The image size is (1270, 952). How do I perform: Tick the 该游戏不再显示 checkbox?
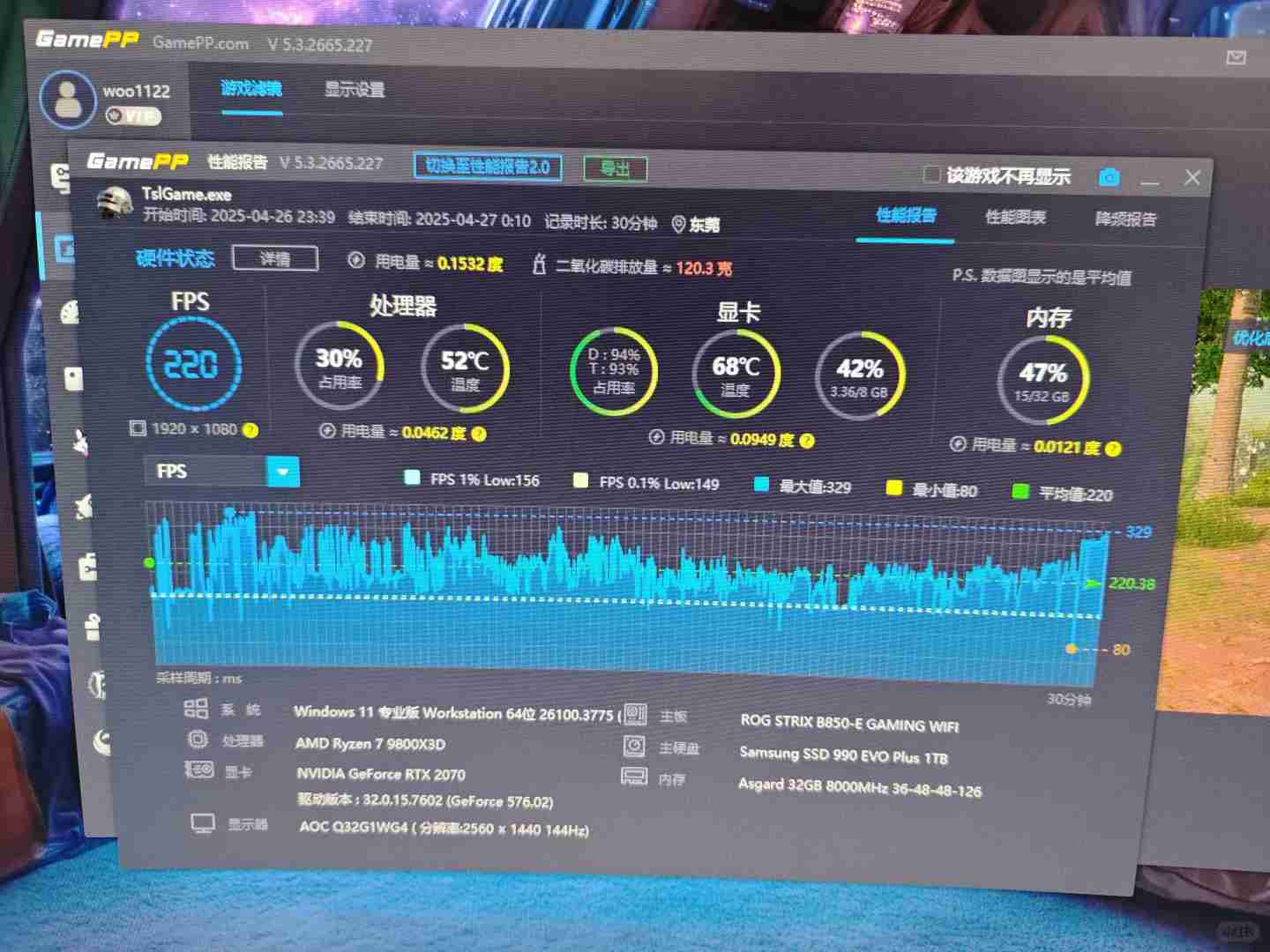point(931,175)
